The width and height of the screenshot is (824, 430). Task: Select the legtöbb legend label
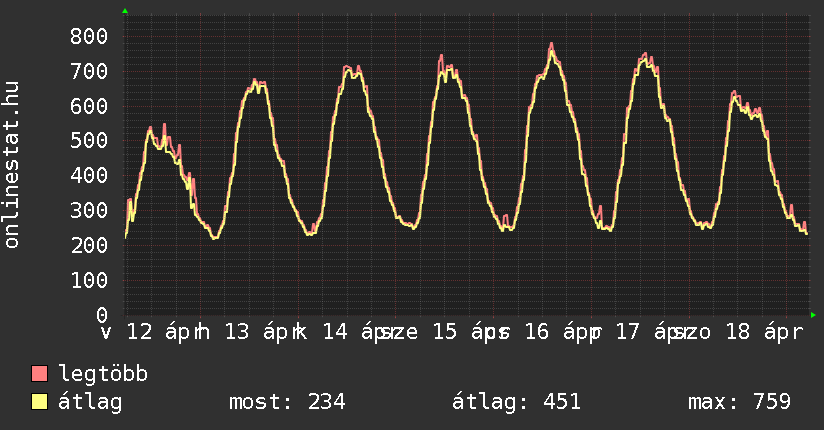pos(104,375)
